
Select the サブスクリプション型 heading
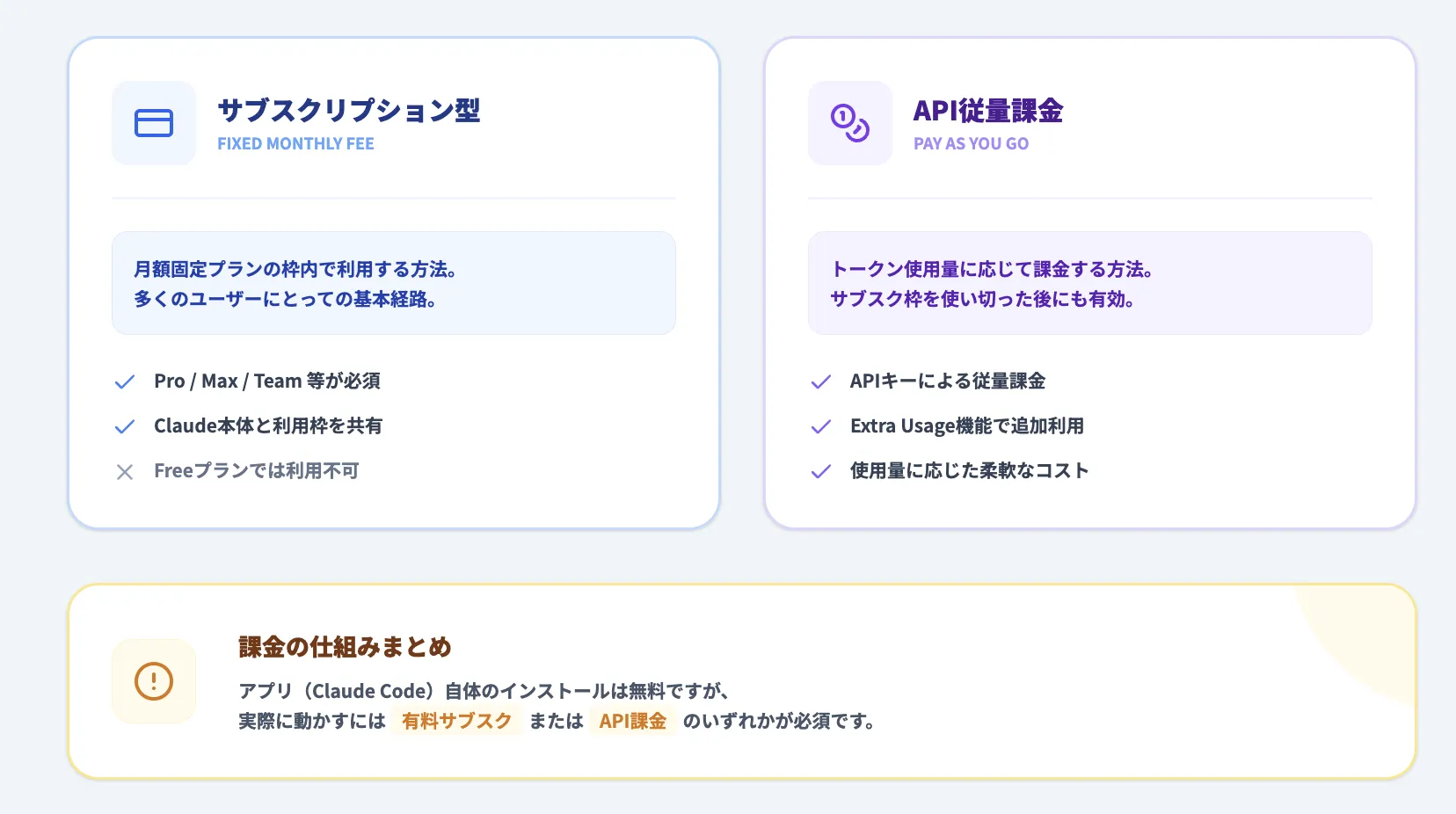pyautogui.click(x=349, y=112)
